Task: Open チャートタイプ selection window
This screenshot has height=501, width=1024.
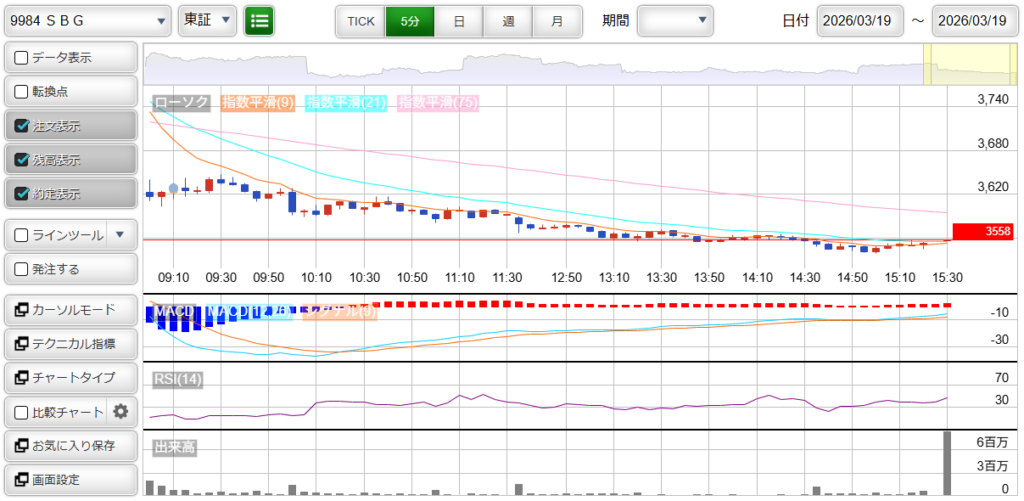Action: (70, 378)
